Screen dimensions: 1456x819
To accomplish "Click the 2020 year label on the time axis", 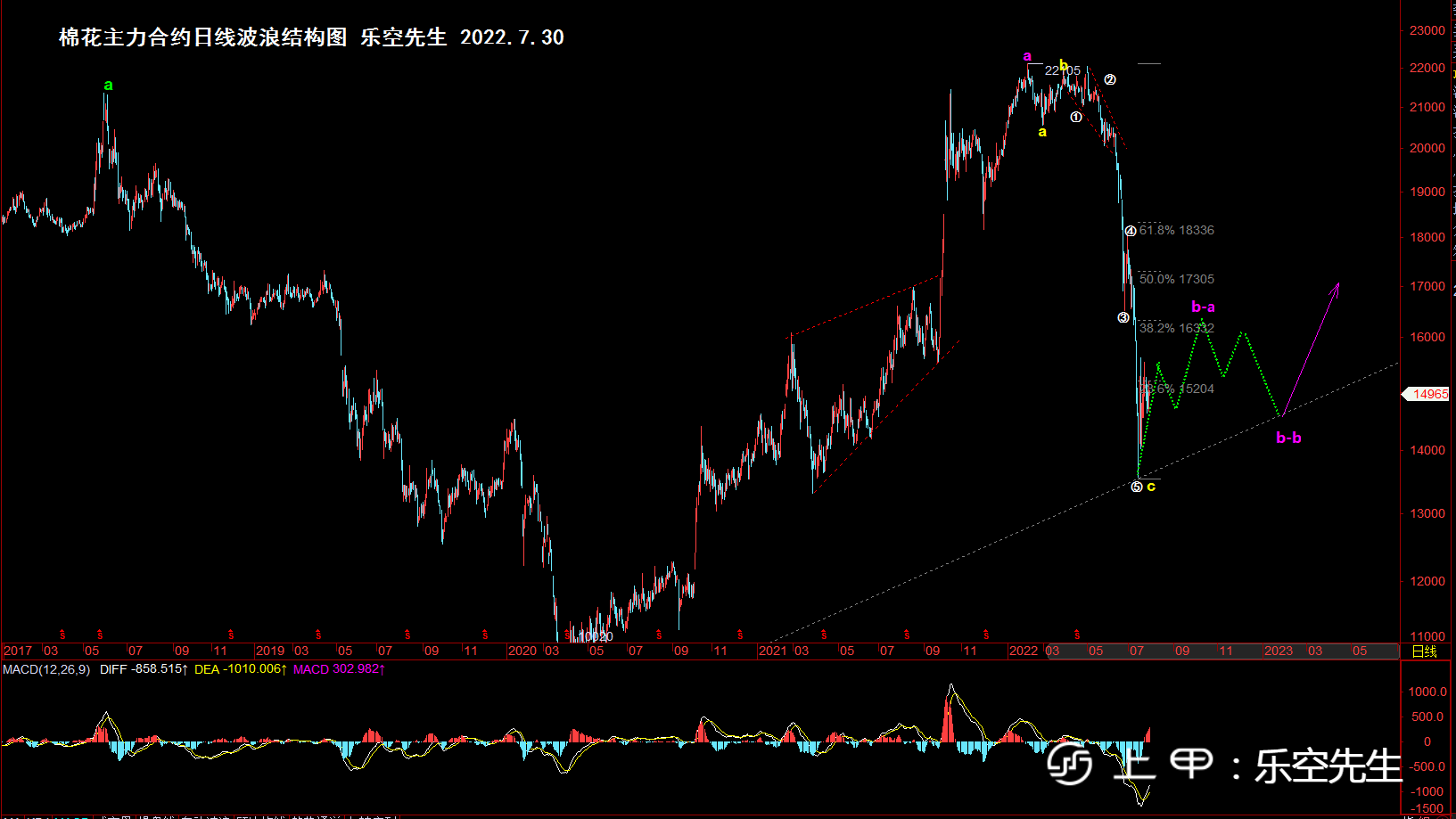I will (522, 651).
